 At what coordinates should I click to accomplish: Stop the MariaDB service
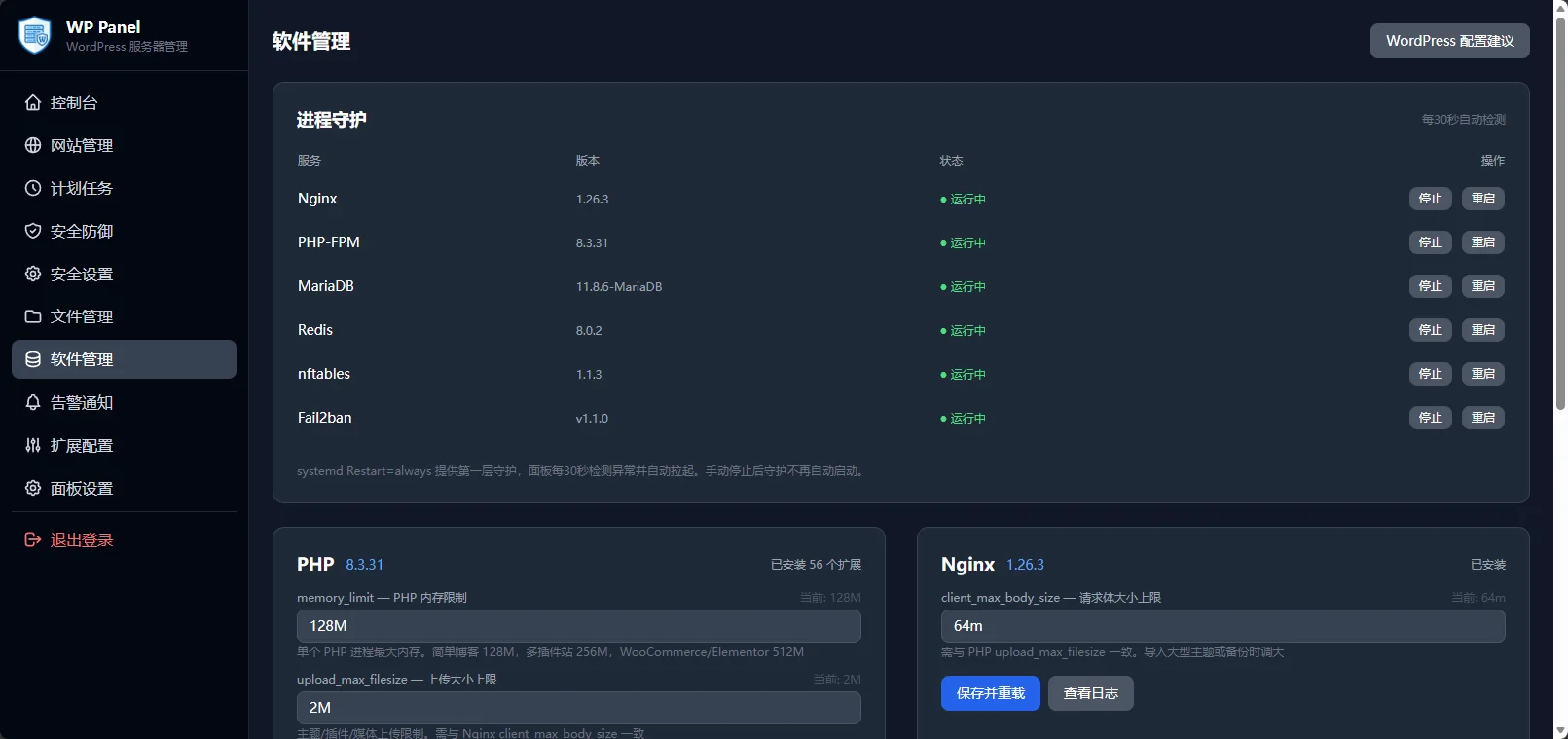pos(1430,286)
